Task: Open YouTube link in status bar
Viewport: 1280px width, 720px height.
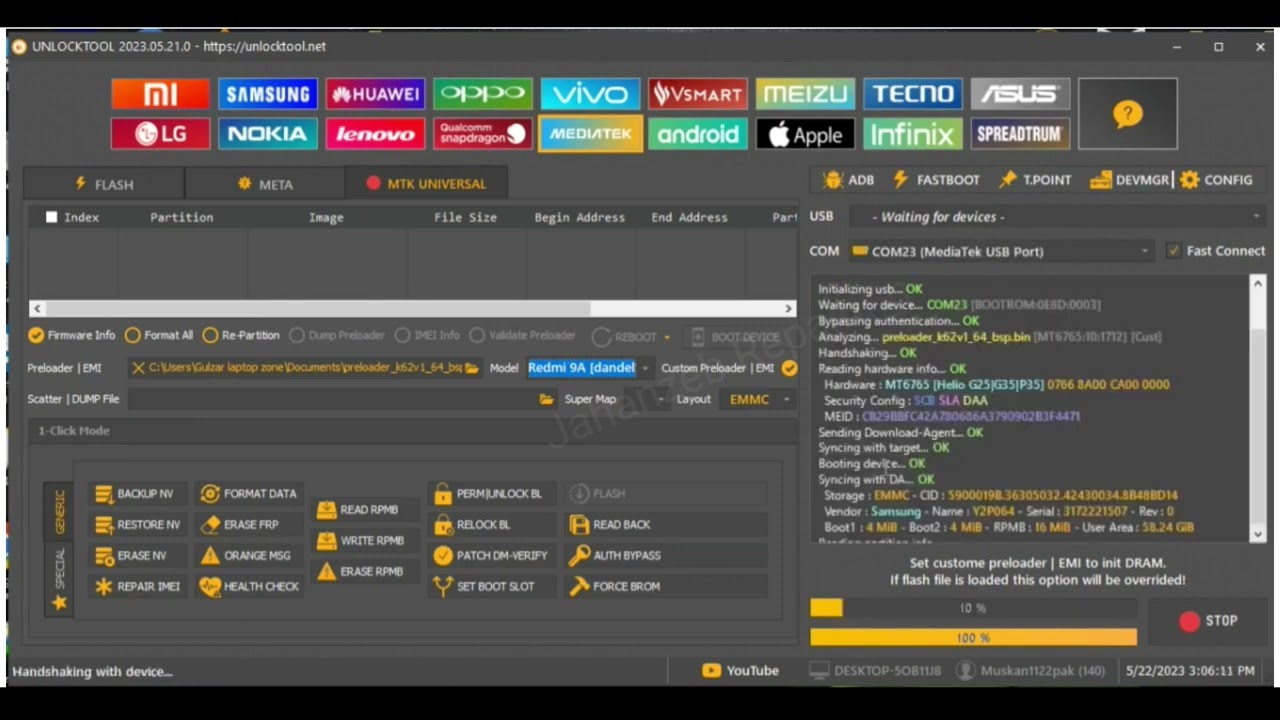Action: point(740,671)
